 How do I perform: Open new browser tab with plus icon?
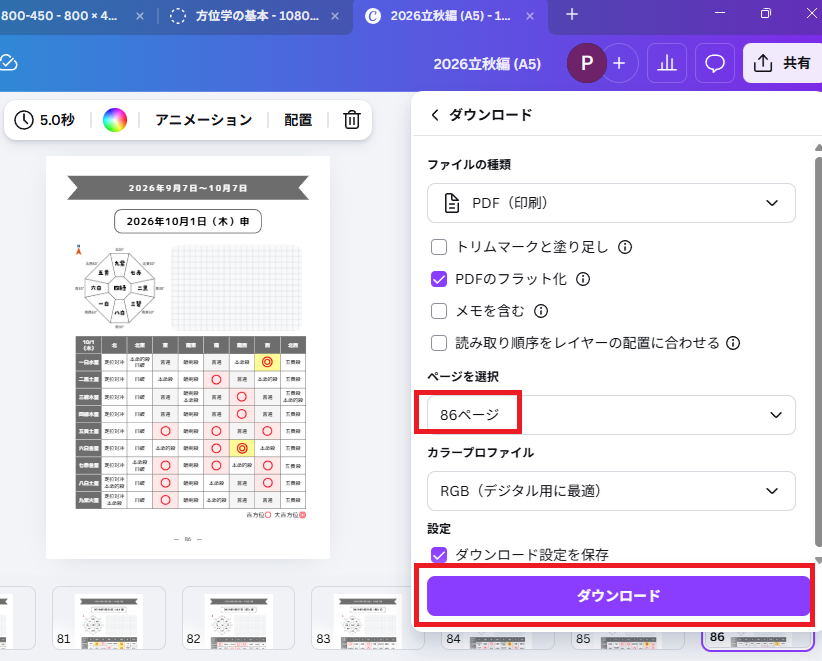(x=572, y=14)
